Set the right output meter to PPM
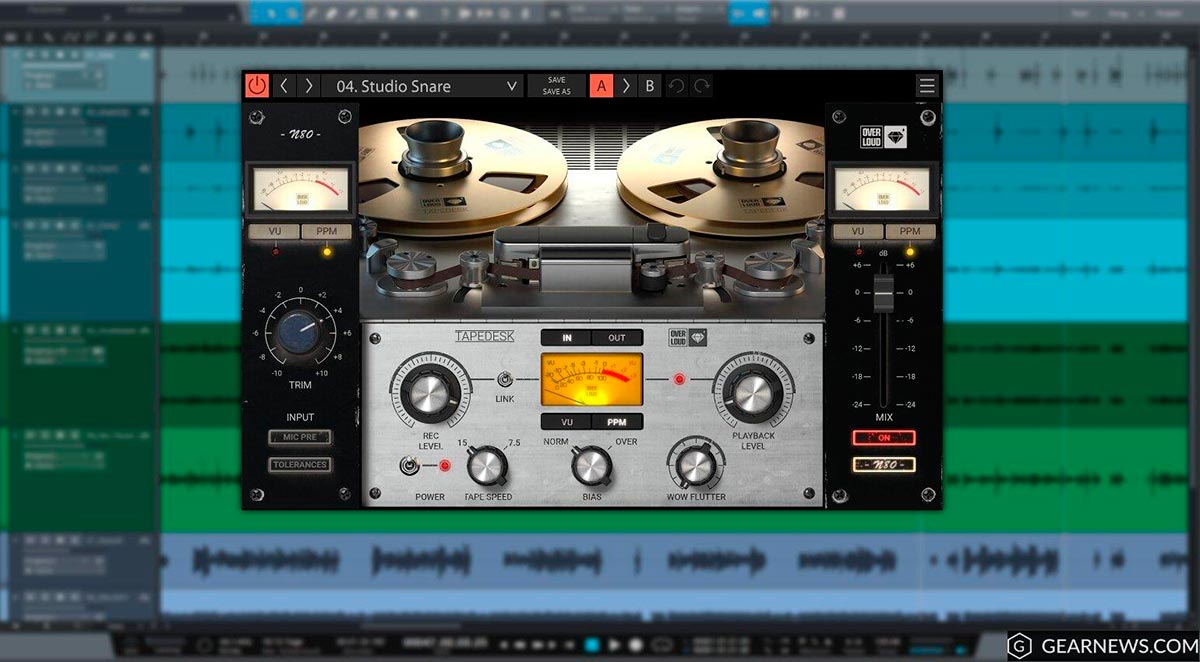The image size is (1200, 662). click(910, 232)
